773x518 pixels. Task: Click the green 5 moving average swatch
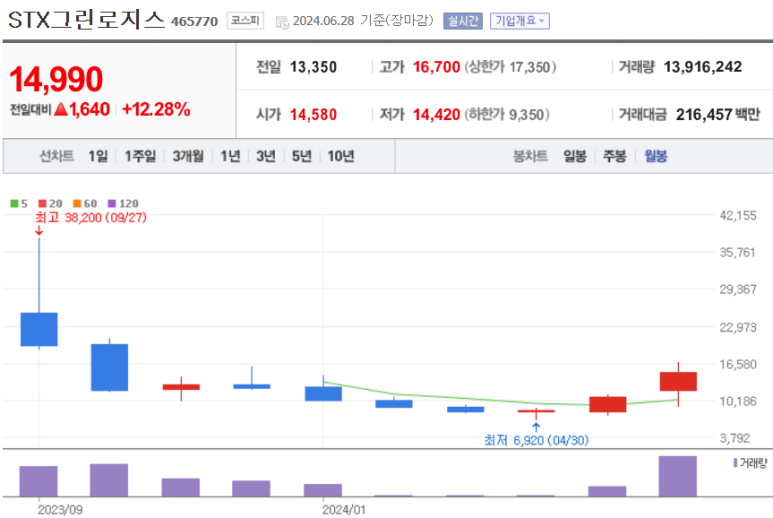(x=14, y=204)
